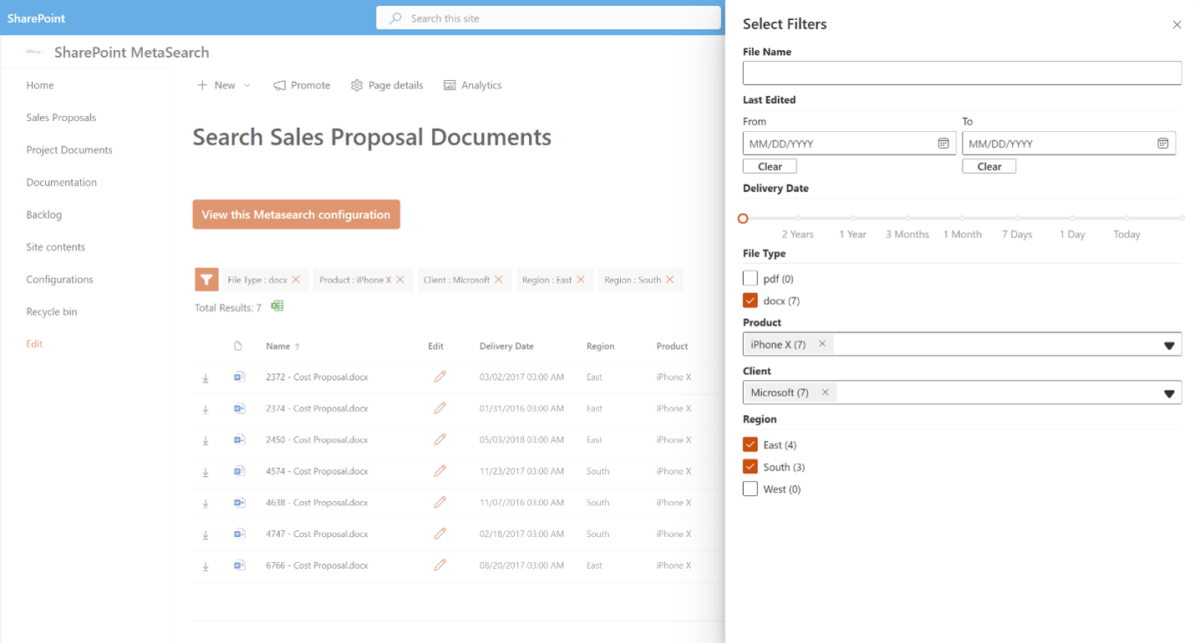
Task: Remove iPhone X tag in Product field
Action: (x=822, y=344)
